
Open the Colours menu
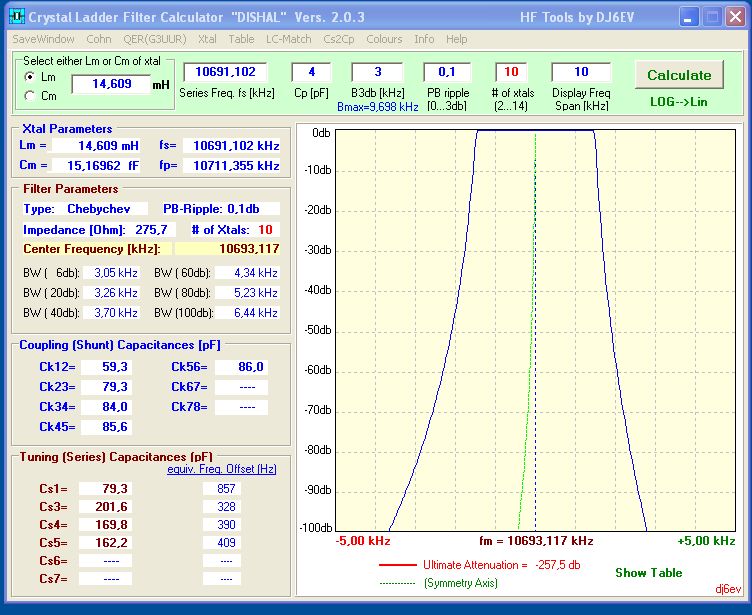pos(384,39)
